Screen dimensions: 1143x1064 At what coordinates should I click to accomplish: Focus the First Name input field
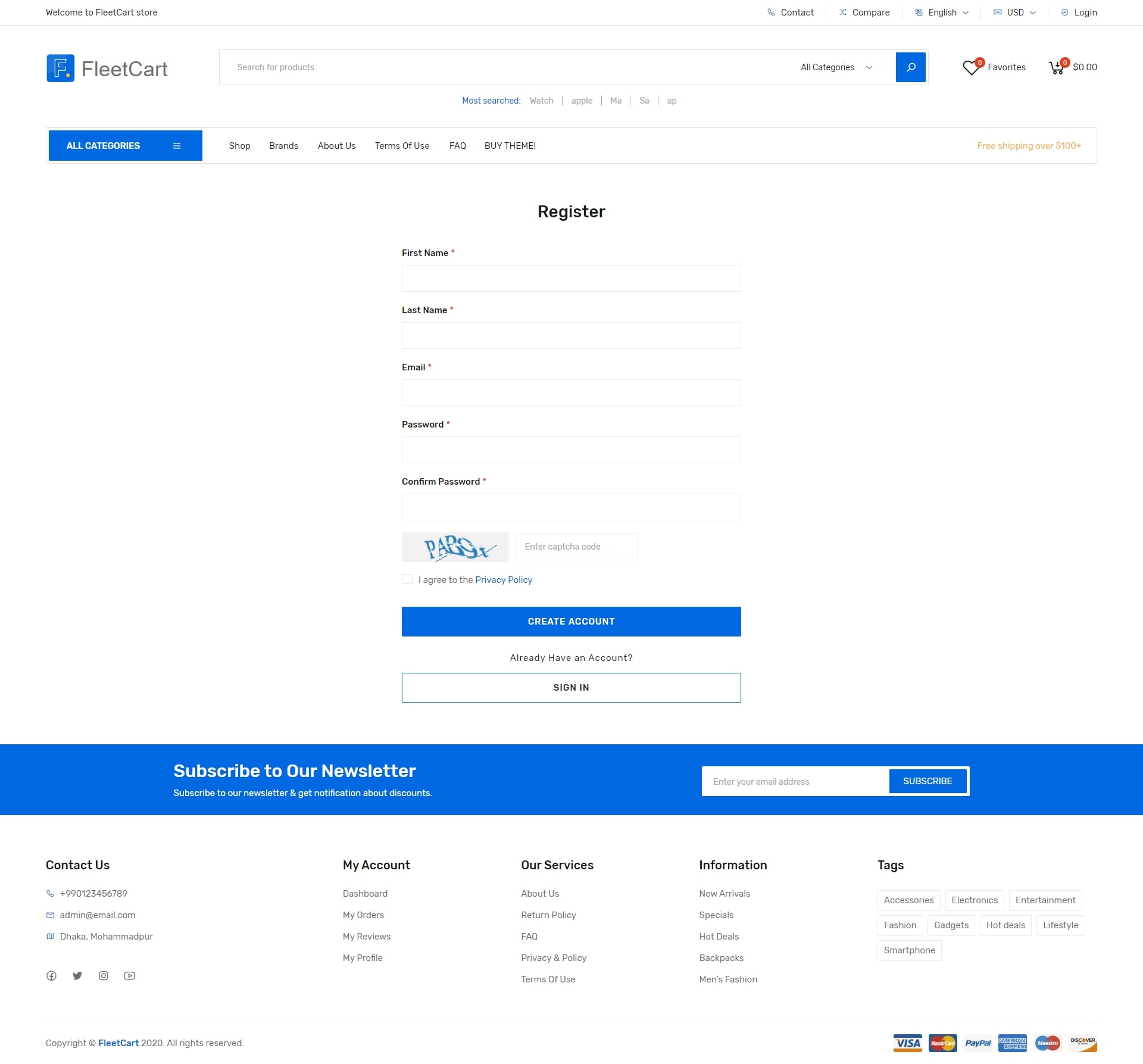point(571,279)
